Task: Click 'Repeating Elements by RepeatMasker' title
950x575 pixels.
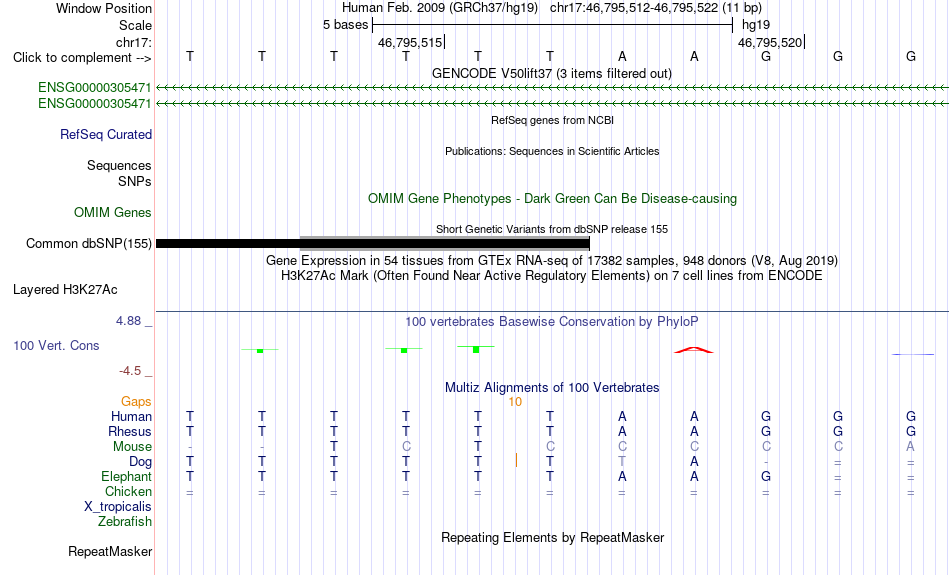Action: (552, 537)
